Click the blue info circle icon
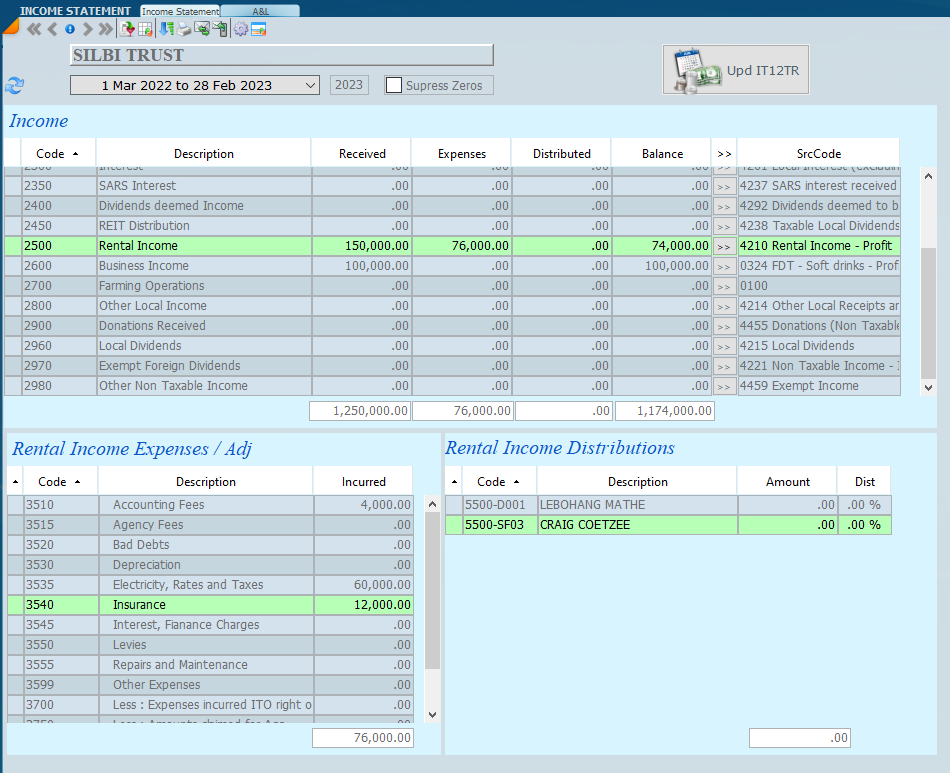 (x=70, y=29)
